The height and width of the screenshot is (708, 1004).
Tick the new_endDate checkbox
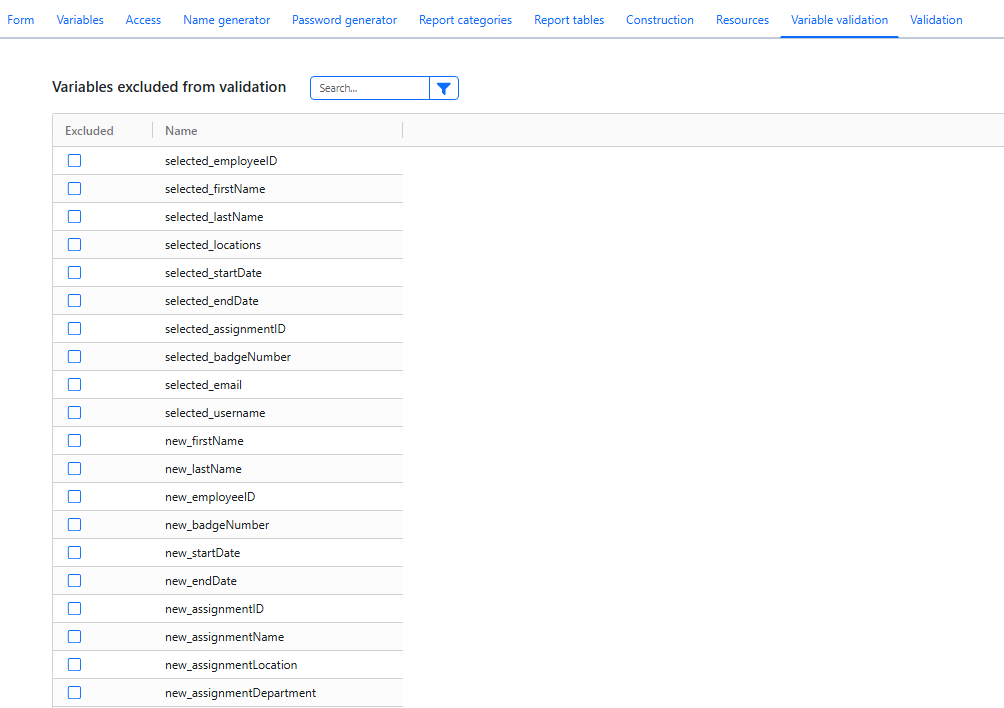(x=74, y=581)
